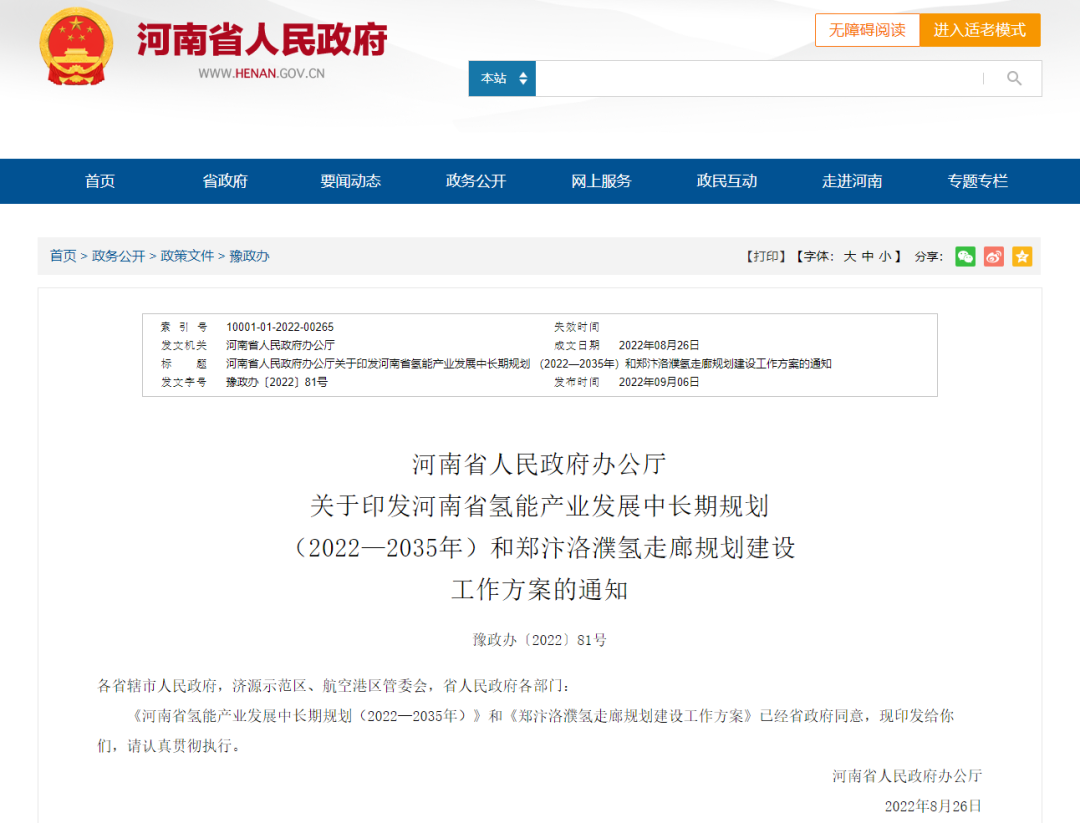Click heading line 河南省人民政府办公厅
Viewport: 1080px width, 823px height.
(x=539, y=464)
